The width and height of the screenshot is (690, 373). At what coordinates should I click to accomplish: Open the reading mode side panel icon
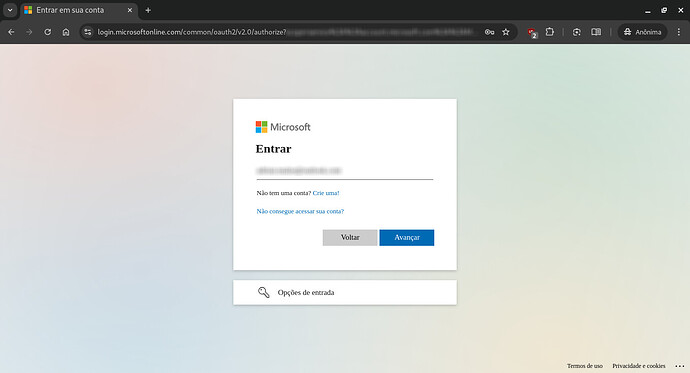tap(596, 32)
